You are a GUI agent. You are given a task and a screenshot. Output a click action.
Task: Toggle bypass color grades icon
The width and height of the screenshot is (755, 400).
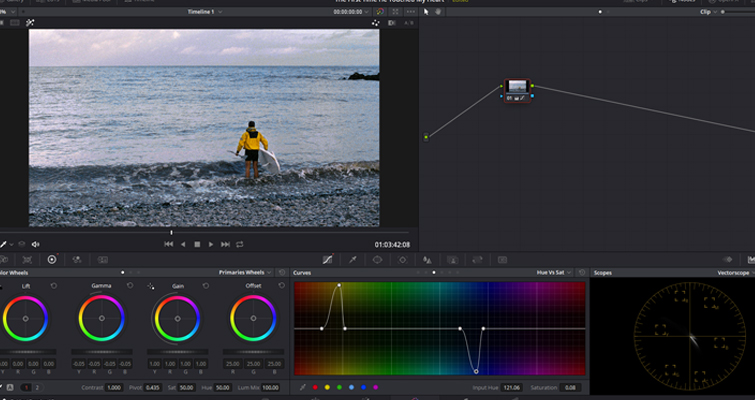[380, 12]
